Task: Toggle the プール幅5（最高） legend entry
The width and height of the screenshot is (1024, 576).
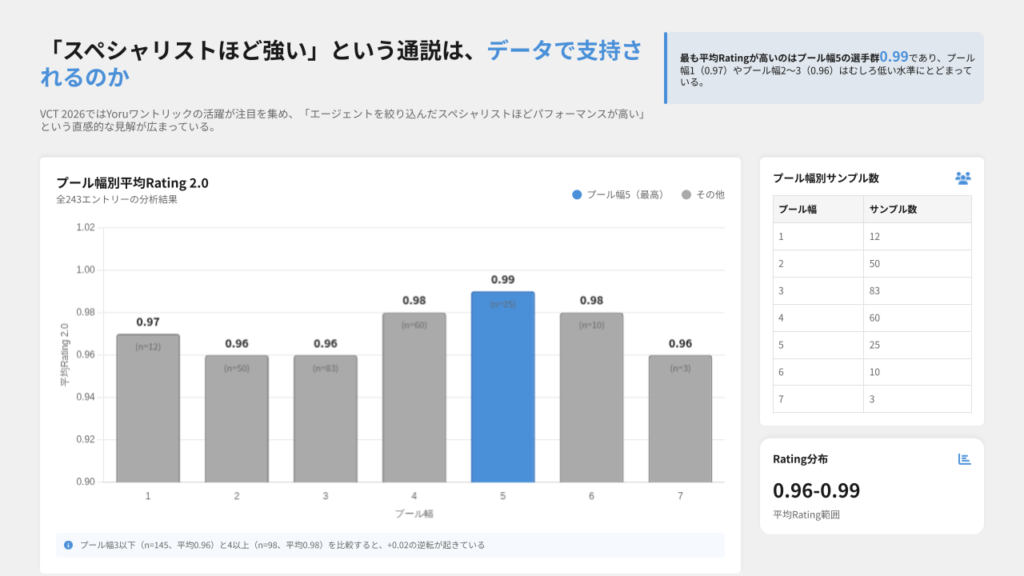Action: pyautogui.click(x=617, y=194)
